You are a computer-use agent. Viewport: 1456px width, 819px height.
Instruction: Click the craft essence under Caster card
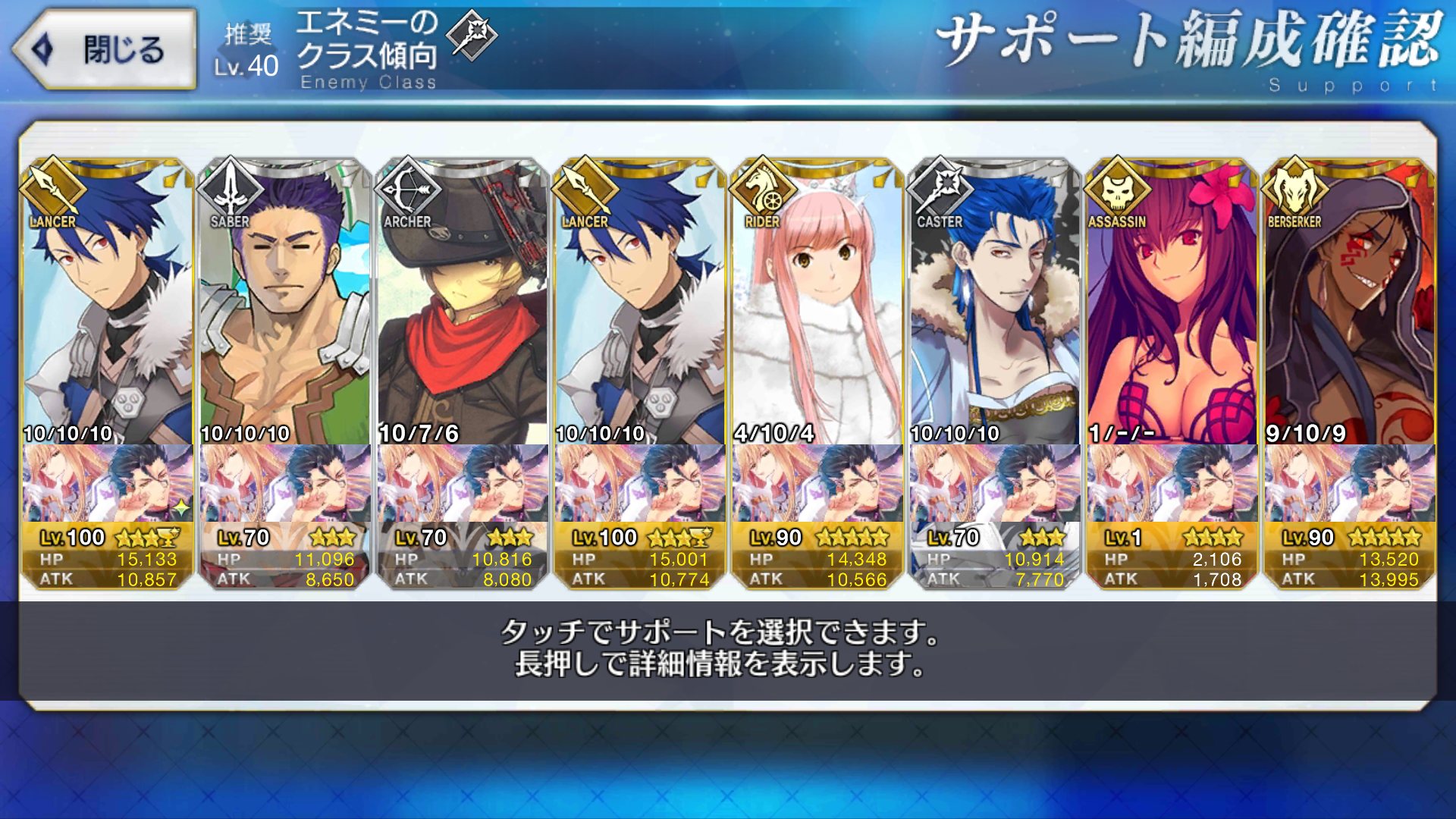coord(994,483)
